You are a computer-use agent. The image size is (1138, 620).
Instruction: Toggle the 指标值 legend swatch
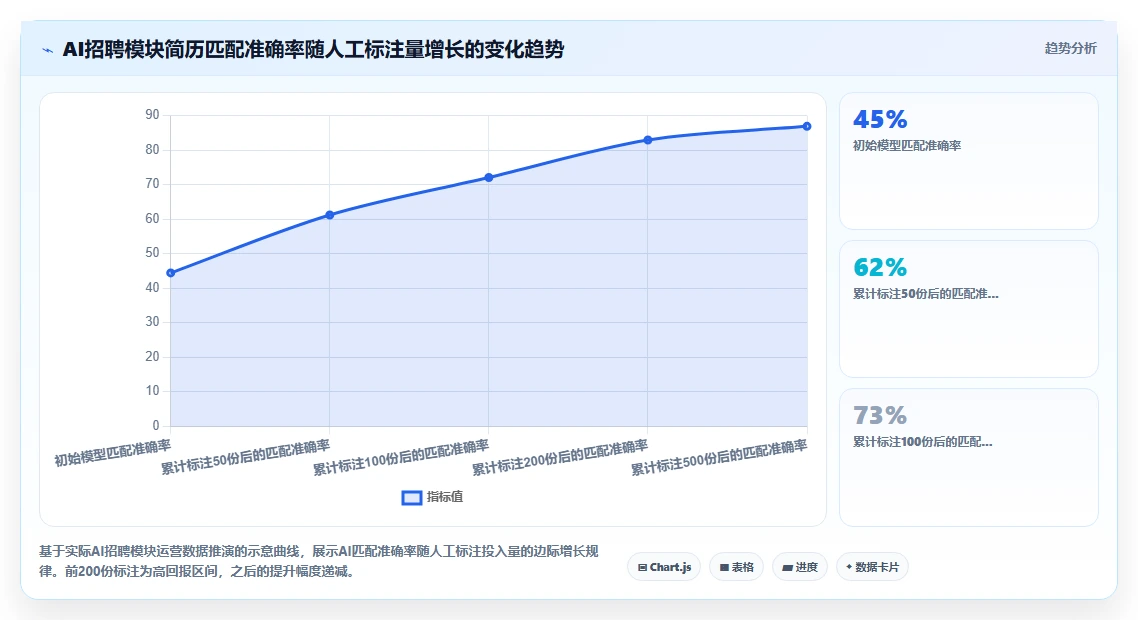tap(412, 497)
